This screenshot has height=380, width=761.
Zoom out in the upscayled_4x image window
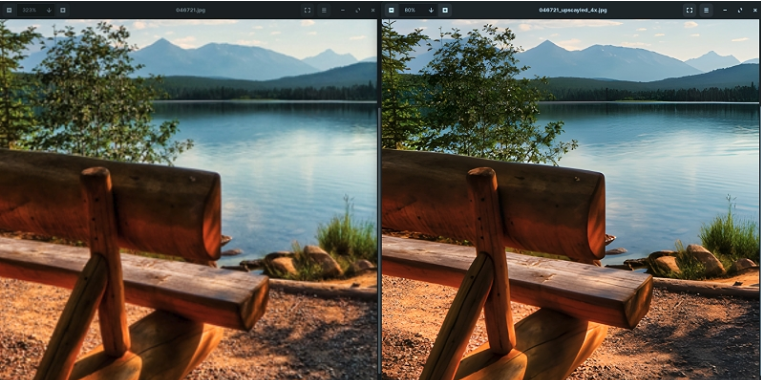[391, 10]
